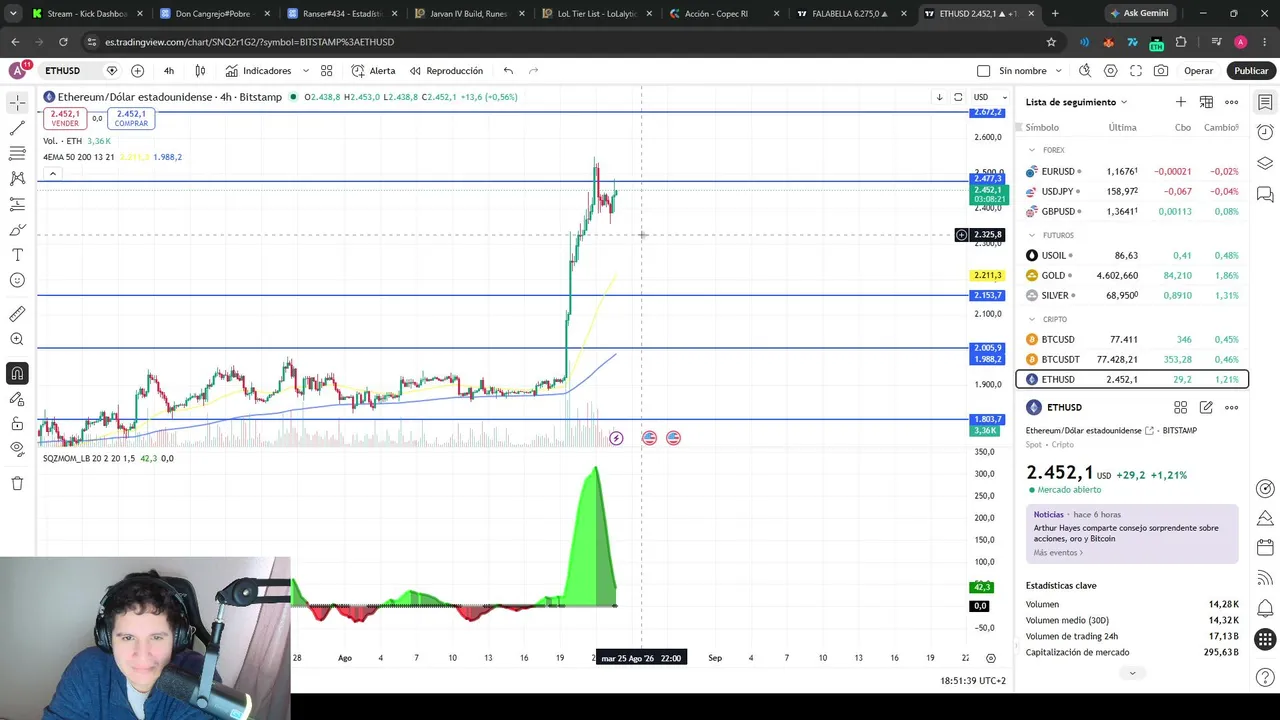This screenshot has width=1280, height=720.
Task: Toggle hide all drawings eye
Action: pyautogui.click(x=17, y=449)
